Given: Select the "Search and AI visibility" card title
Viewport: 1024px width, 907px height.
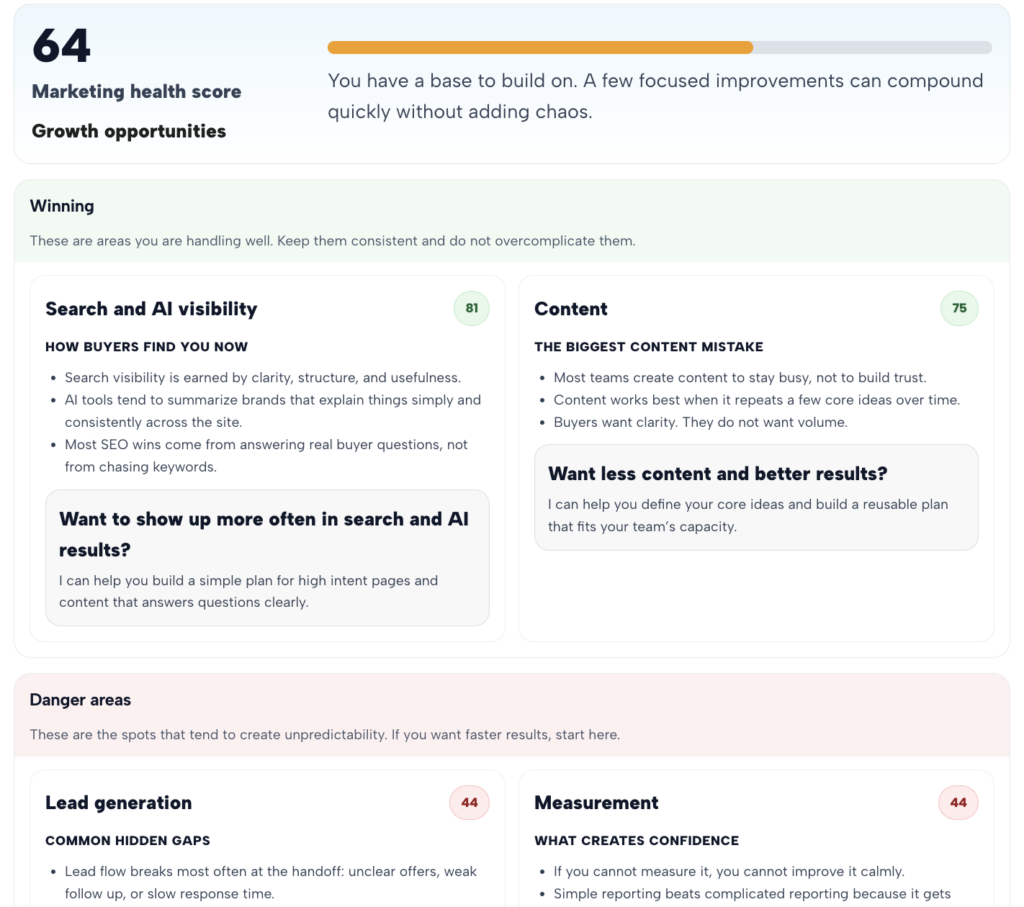Looking at the screenshot, I should point(151,309).
